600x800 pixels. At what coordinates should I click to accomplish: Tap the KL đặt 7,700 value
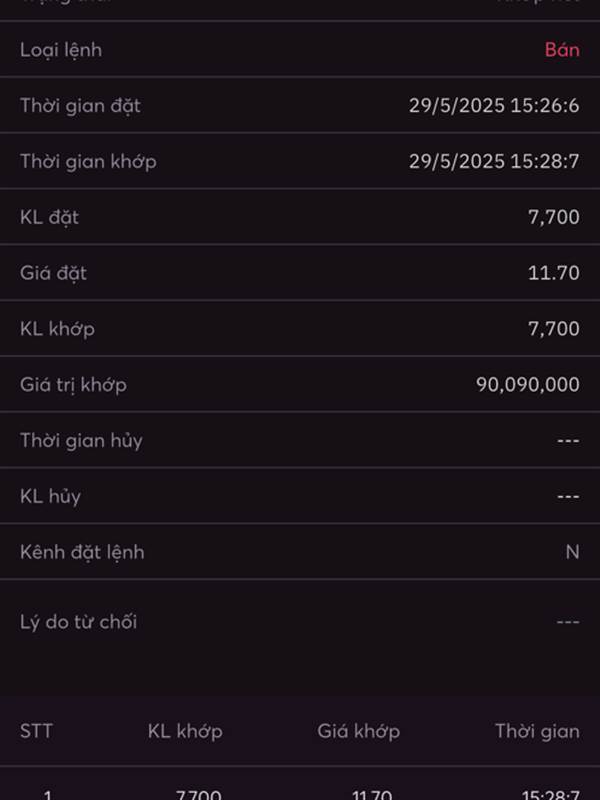click(x=554, y=217)
